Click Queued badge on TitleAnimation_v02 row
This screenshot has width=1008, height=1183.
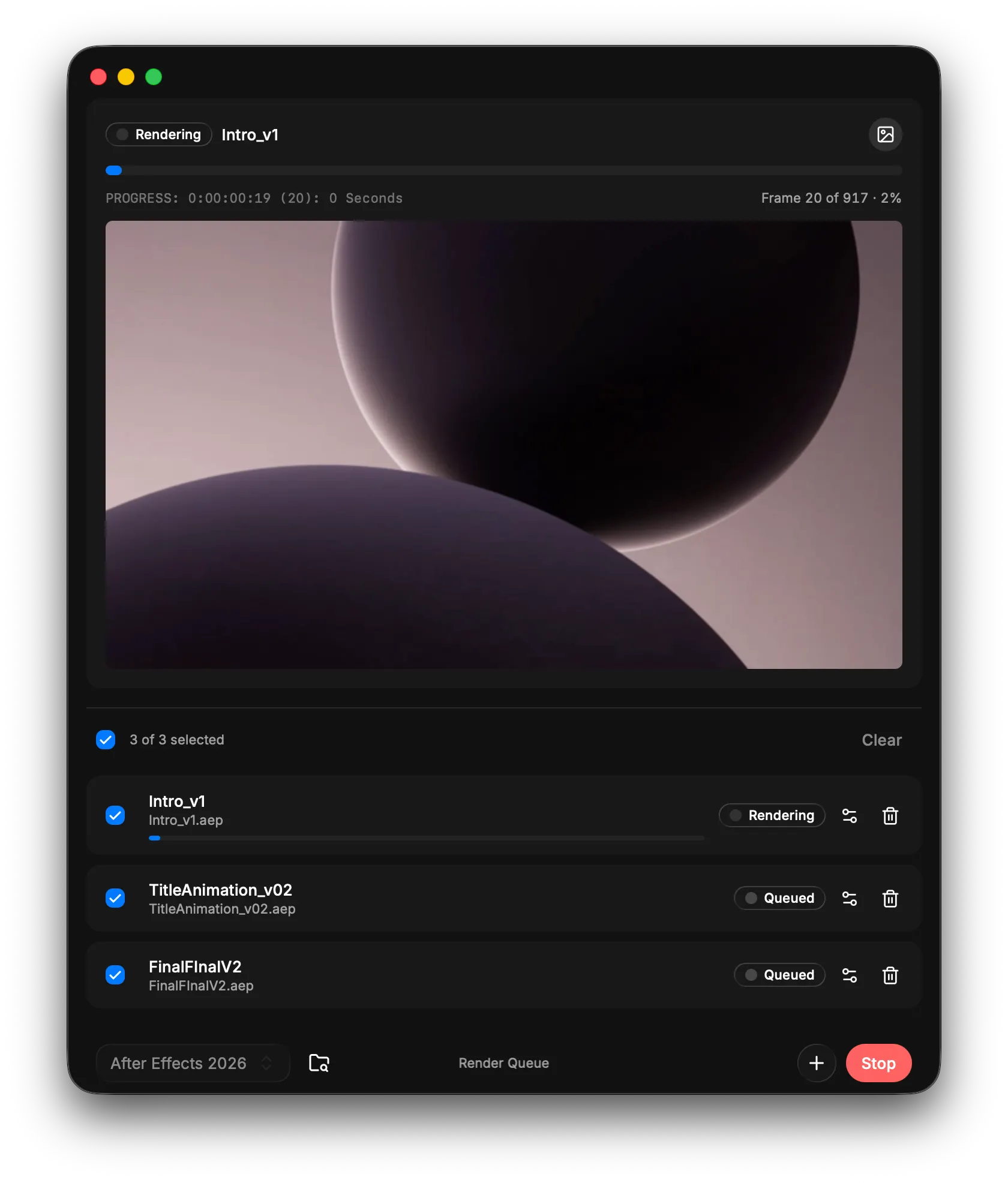click(779, 898)
